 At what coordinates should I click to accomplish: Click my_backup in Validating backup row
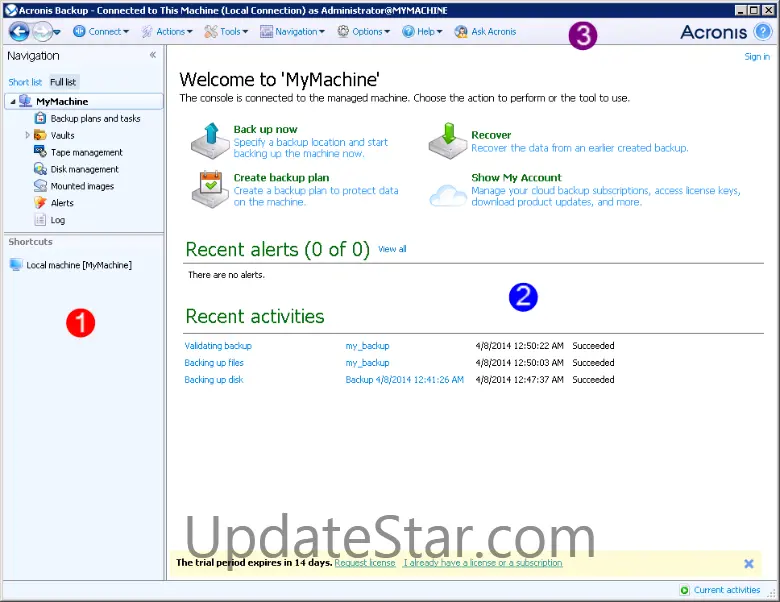[368, 346]
